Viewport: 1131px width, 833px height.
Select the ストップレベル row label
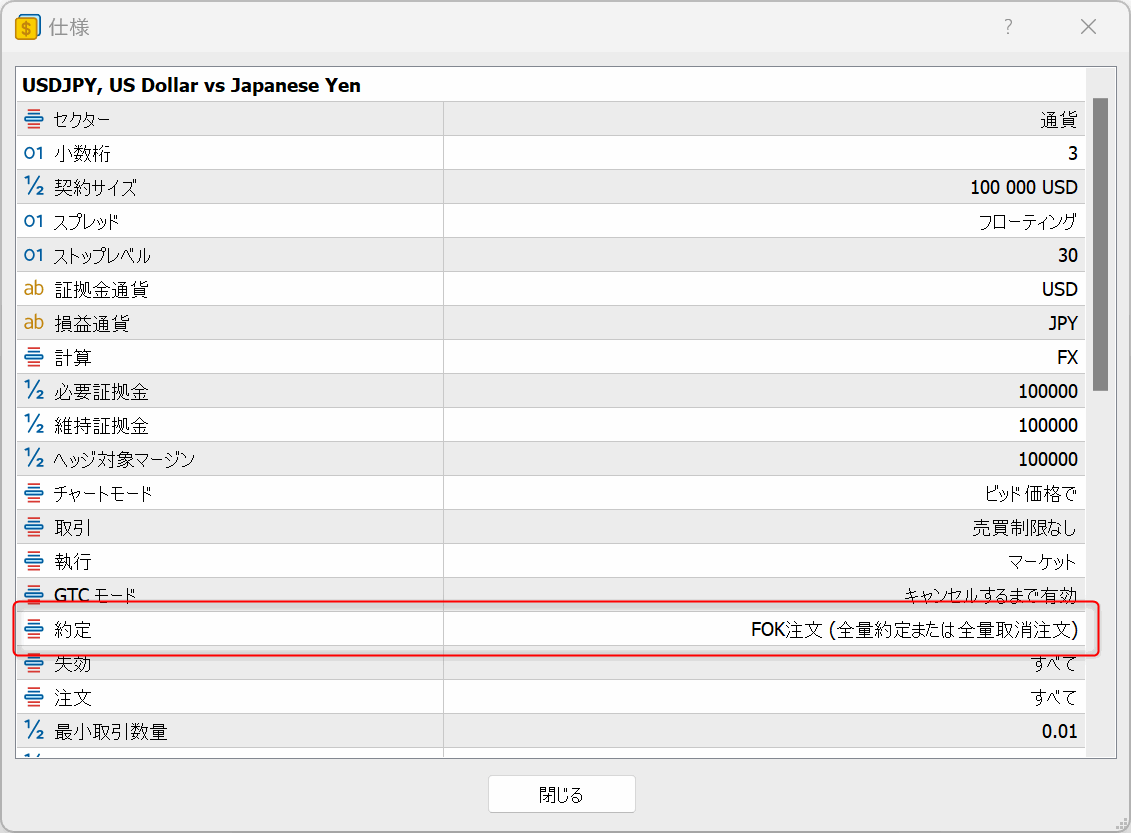point(102,255)
